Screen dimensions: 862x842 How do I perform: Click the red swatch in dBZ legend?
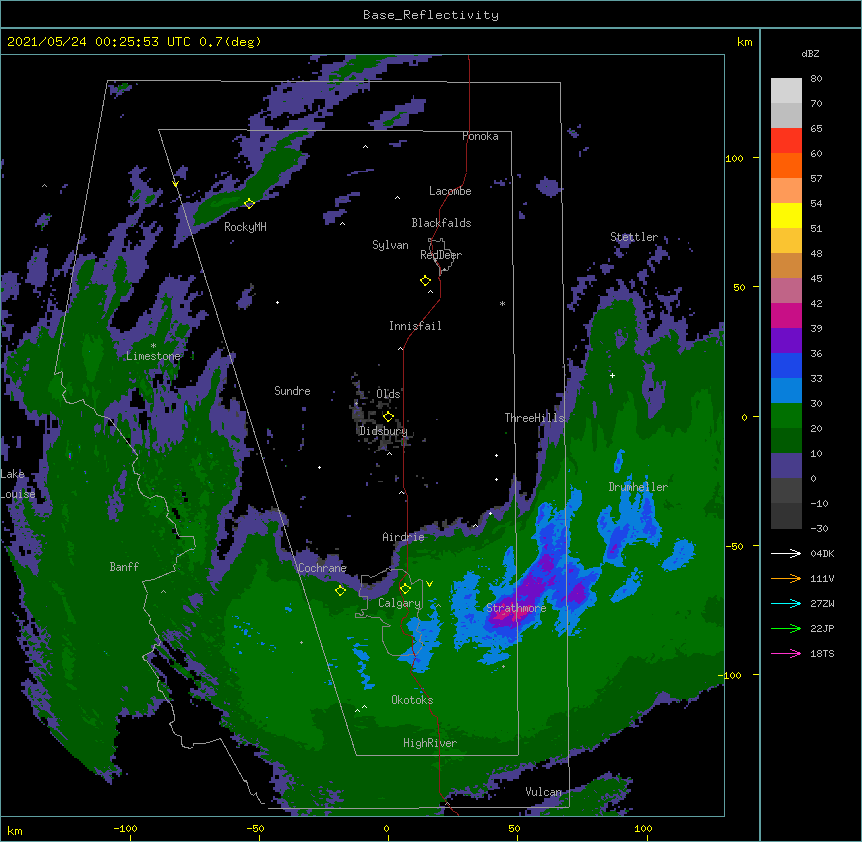786,141
